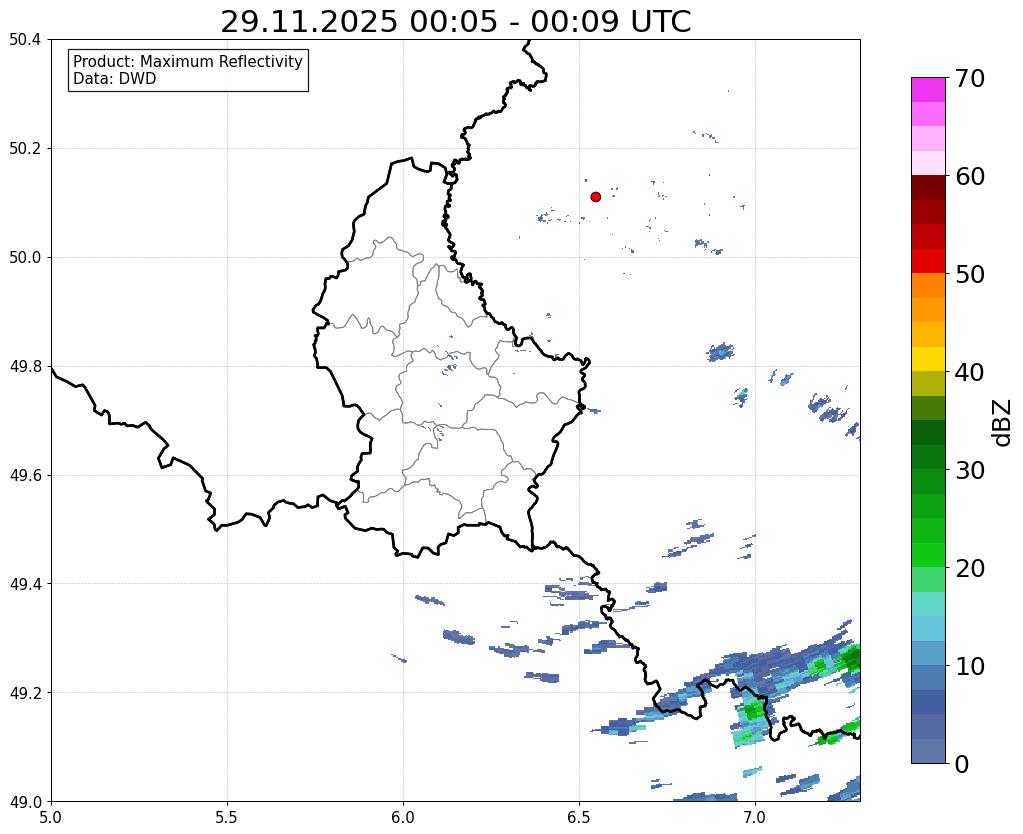This screenshot has width=1023, height=834.
Task: Click the yellow colorbar segment above 40
Action: point(928,360)
